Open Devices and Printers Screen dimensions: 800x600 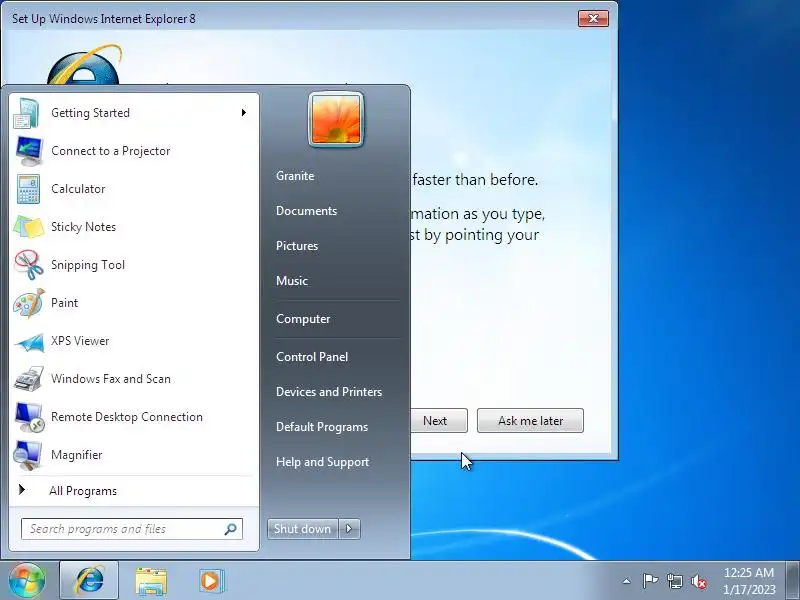coord(329,392)
